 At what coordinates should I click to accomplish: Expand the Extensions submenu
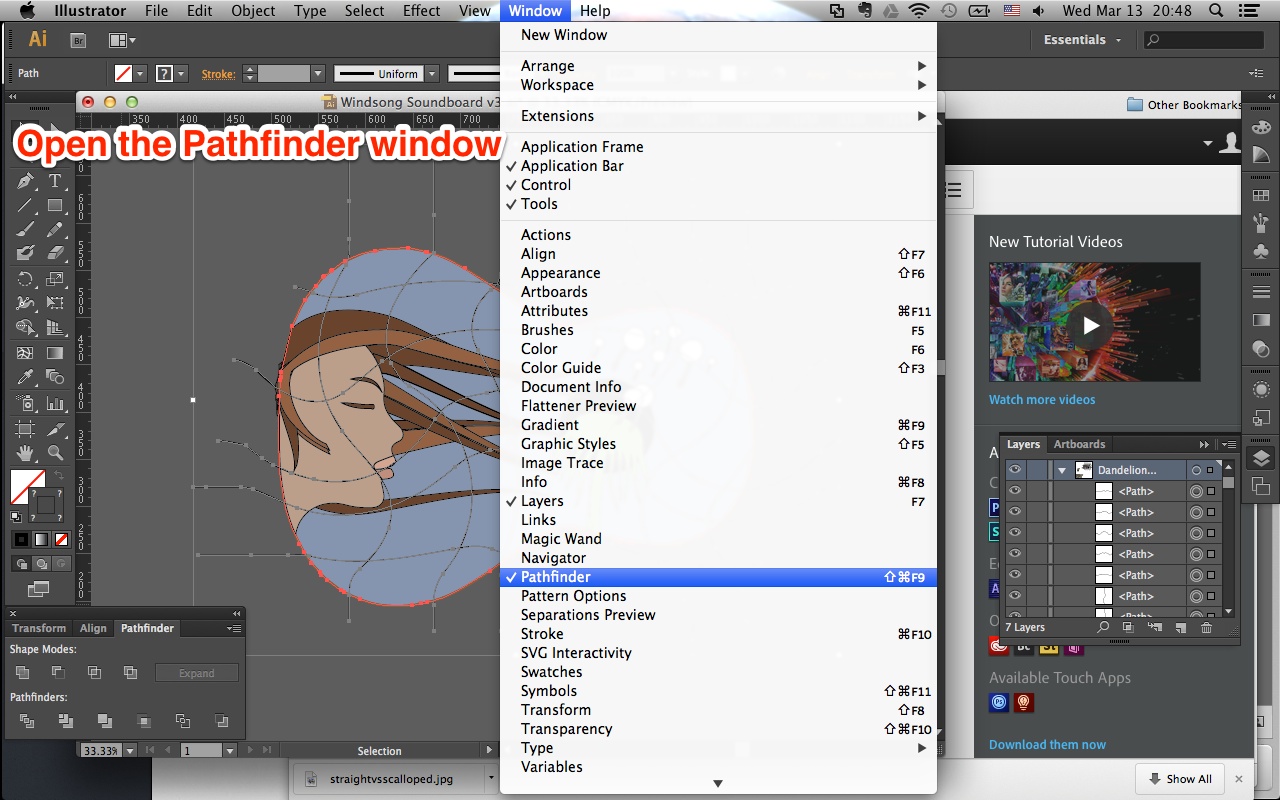718,116
